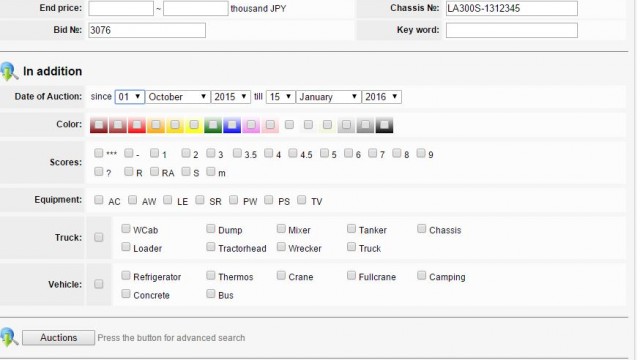Toggle the main Truck category checkbox

pos(98,238)
